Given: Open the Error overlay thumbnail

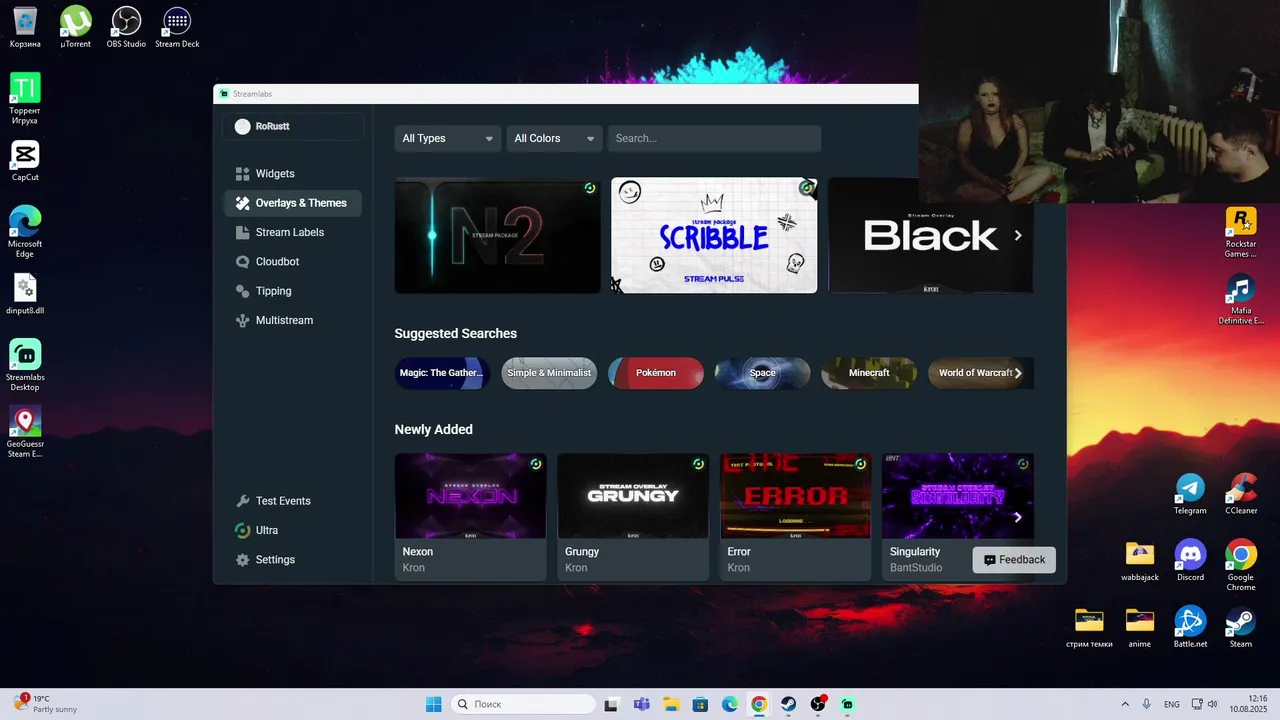Looking at the screenshot, I should pos(795,496).
